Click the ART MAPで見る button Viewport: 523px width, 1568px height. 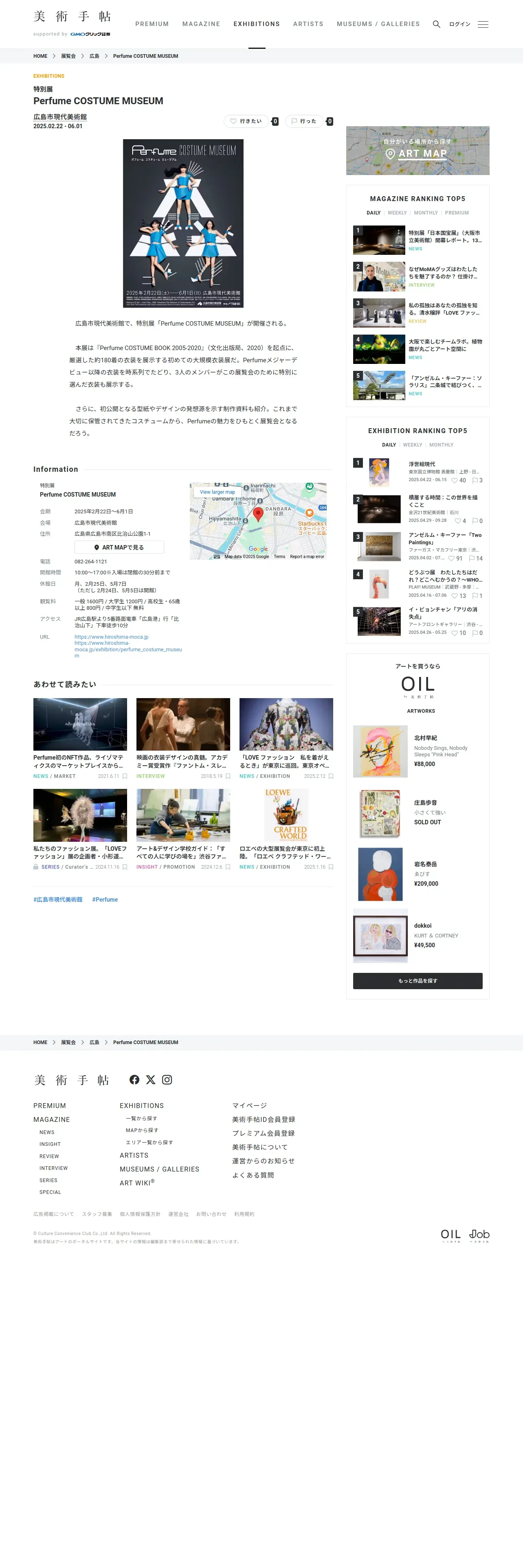[x=119, y=547]
